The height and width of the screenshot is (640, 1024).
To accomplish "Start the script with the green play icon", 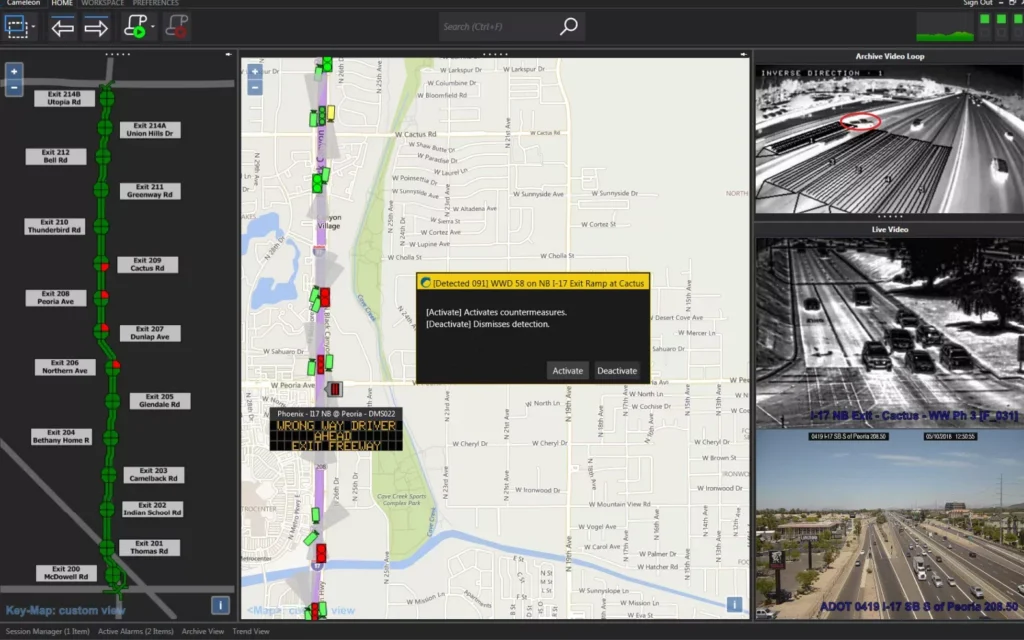I will (134, 27).
